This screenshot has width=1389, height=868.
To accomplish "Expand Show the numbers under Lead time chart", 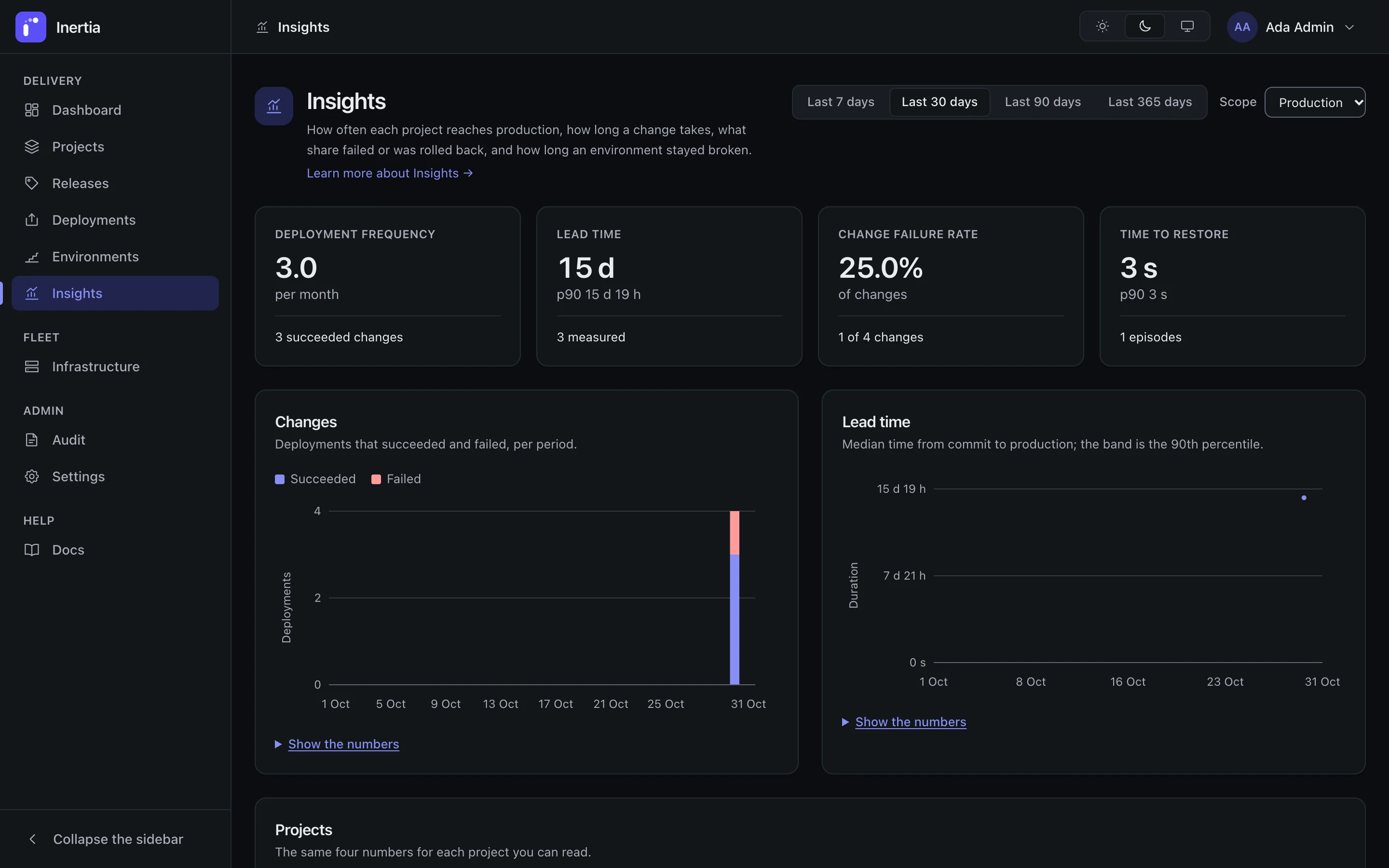I will coord(910,721).
